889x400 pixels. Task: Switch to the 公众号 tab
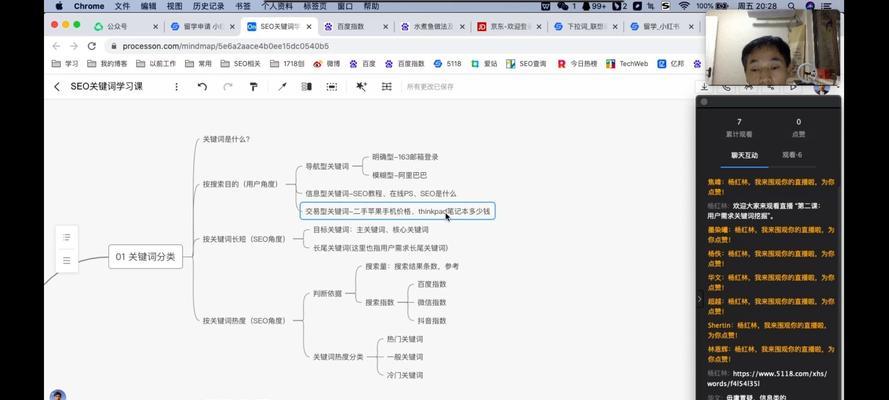click(x=126, y=27)
